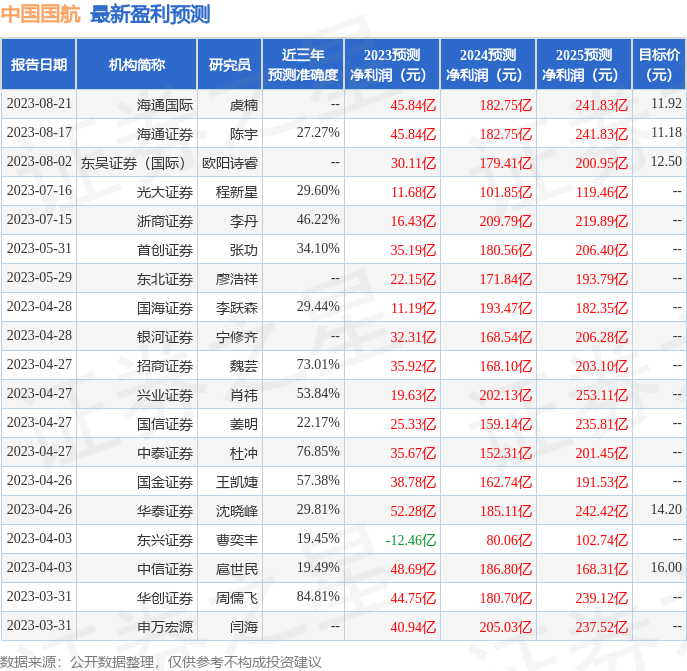Viewport: 687px width, 671px height.
Task: Click the 中国国航 title text
Action: pos(41,14)
